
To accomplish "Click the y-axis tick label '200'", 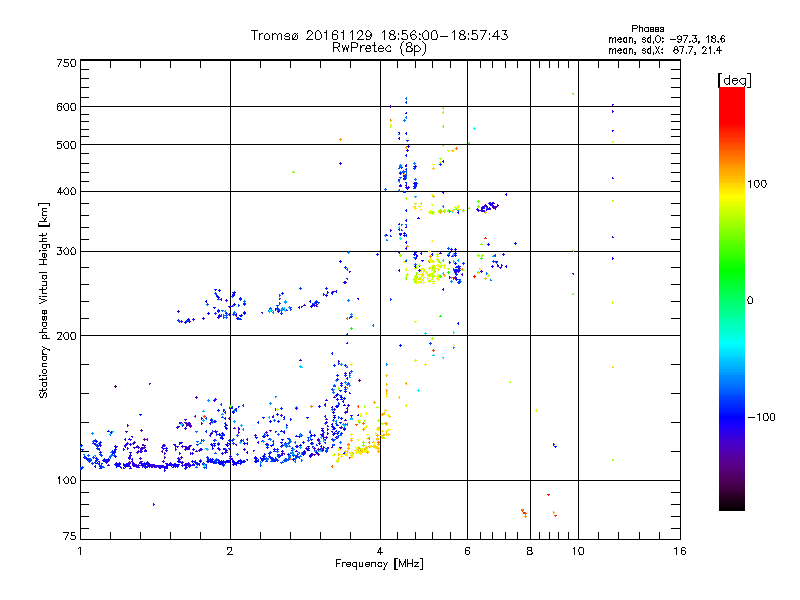I will point(66,336).
